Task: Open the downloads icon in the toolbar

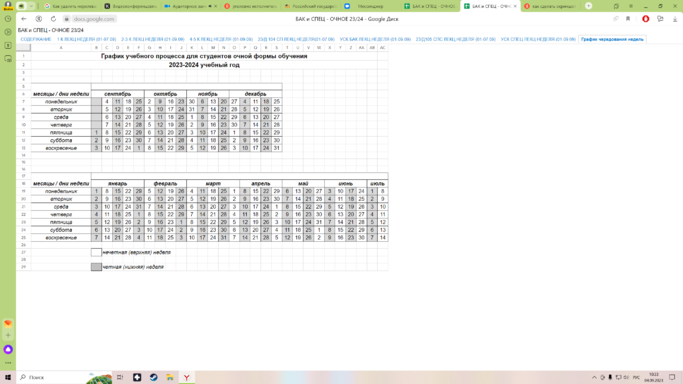Action: click(675, 19)
